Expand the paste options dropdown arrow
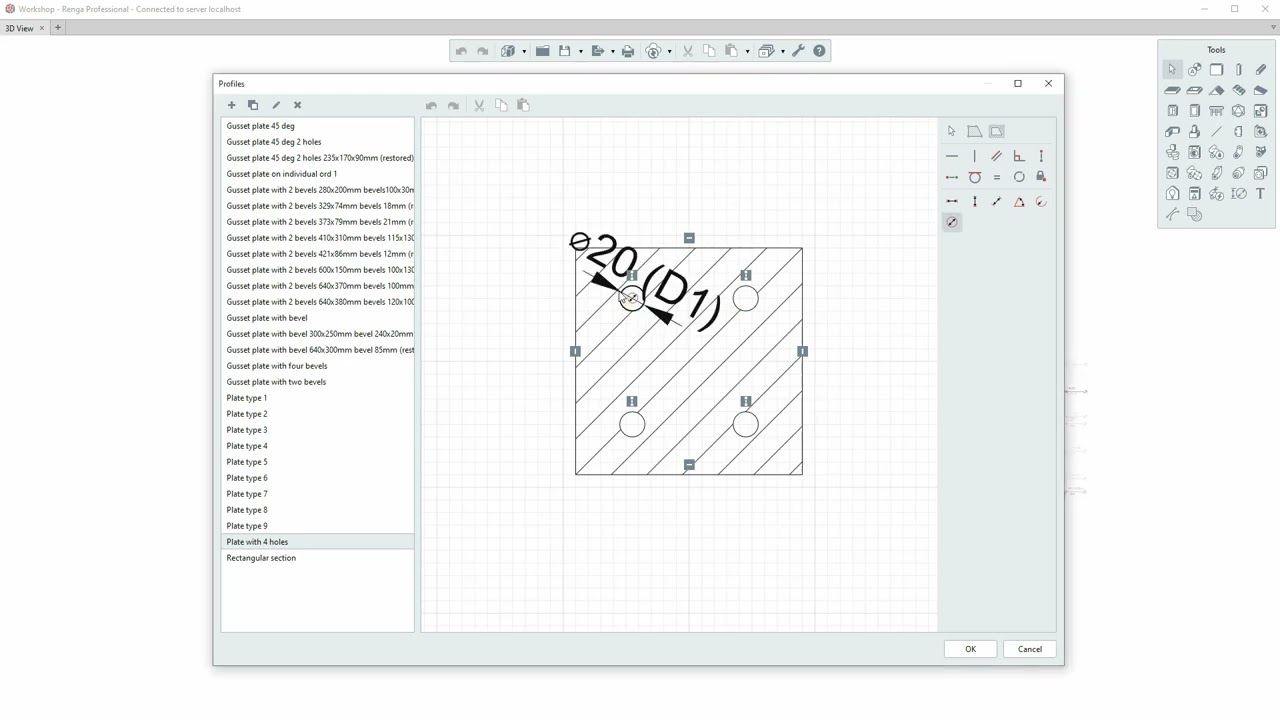 tap(747, 52)
